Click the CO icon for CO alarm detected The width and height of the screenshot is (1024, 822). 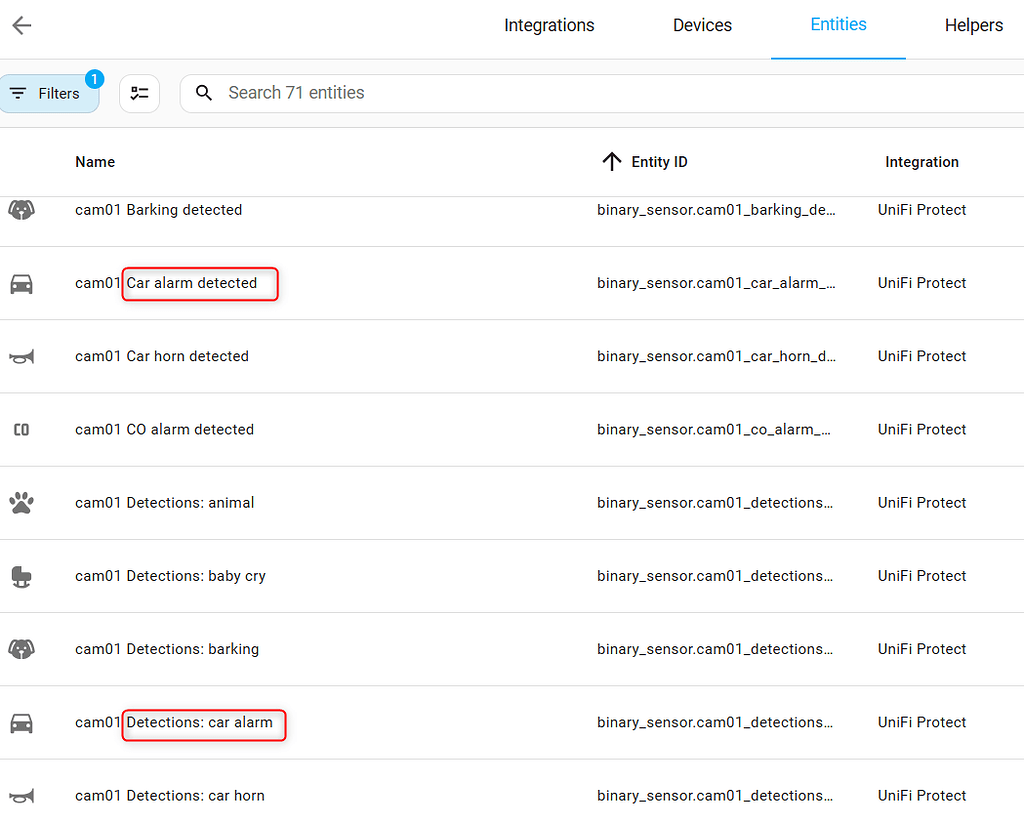[22, 429]
